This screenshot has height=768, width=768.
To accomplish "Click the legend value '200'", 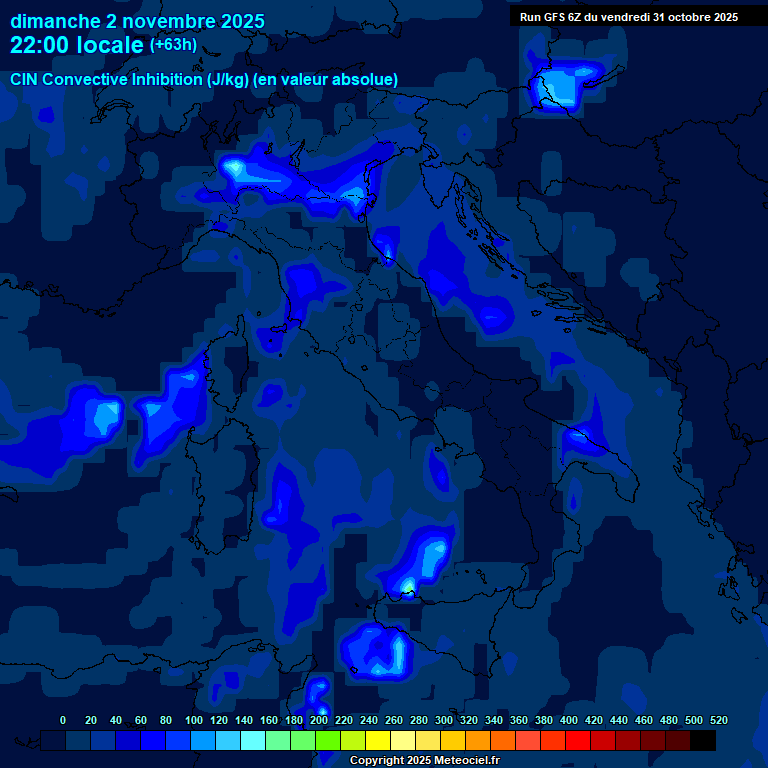I will click(x=319, y=720).
